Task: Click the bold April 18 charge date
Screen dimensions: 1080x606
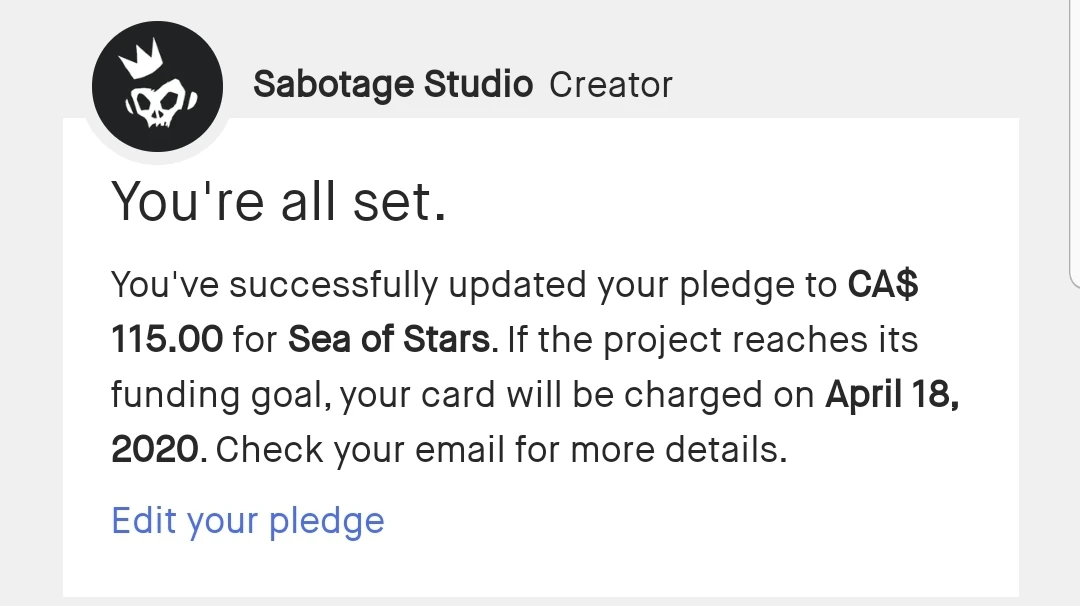Action: [x=892, y=395]
